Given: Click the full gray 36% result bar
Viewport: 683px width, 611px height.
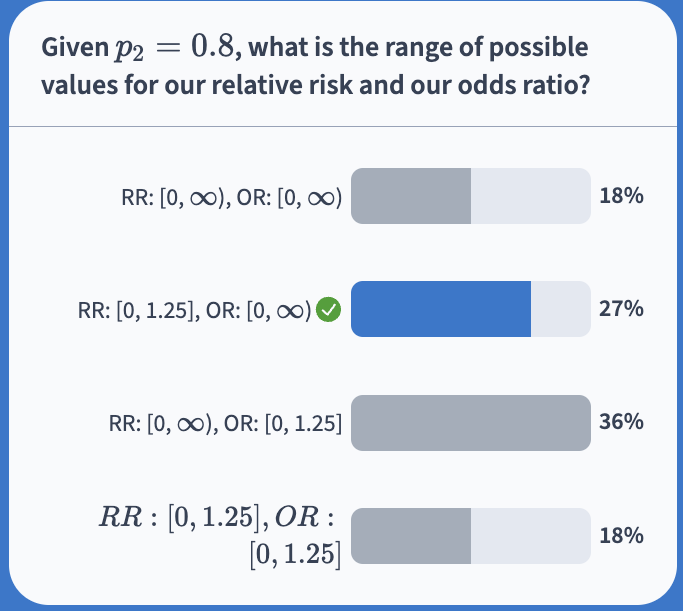Looking at the screenshot, I should [x=470, y=423].
